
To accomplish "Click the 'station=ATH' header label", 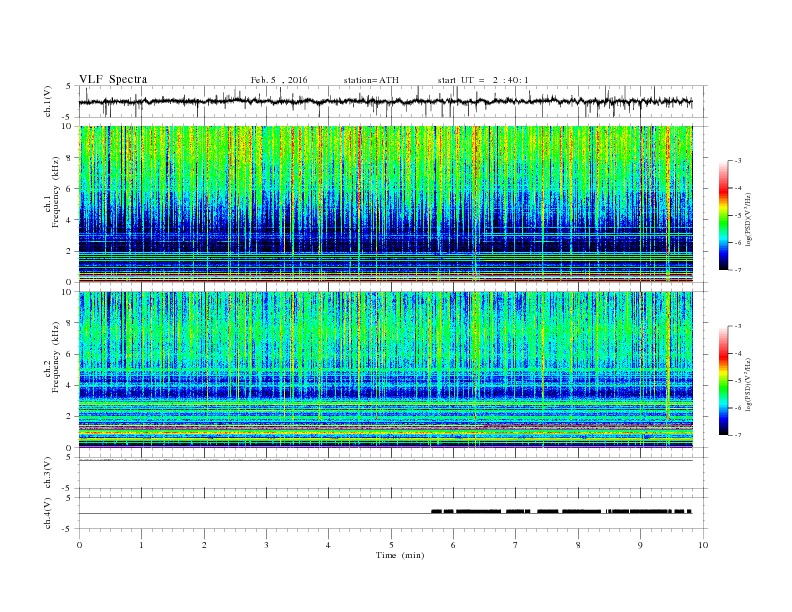I will (x=371, y=80).
